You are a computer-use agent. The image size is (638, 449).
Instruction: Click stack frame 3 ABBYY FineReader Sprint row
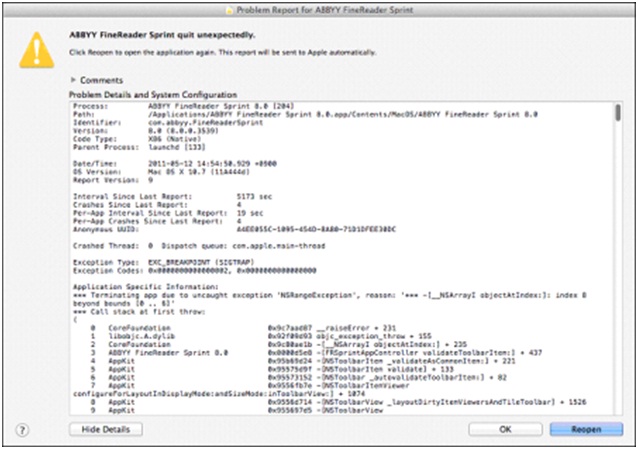point(316,353)
